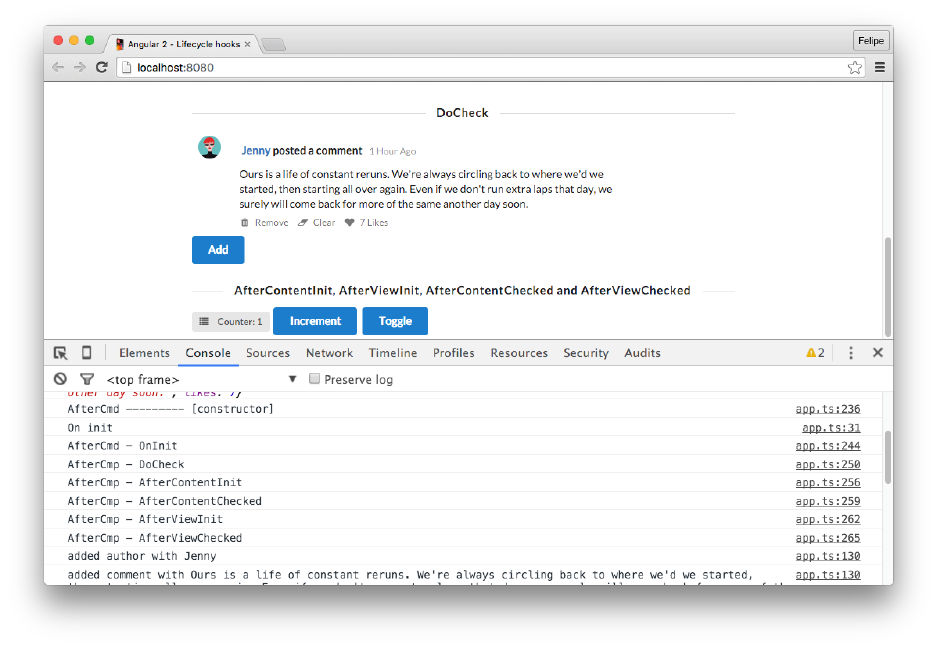Reload the page
The image size is (937, 647).
point(102,67)
